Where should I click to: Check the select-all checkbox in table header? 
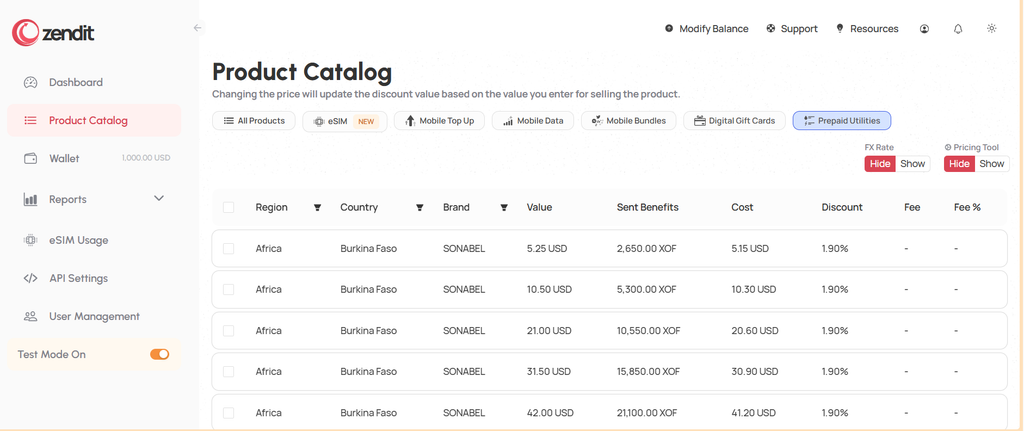(x=228, y=207)
